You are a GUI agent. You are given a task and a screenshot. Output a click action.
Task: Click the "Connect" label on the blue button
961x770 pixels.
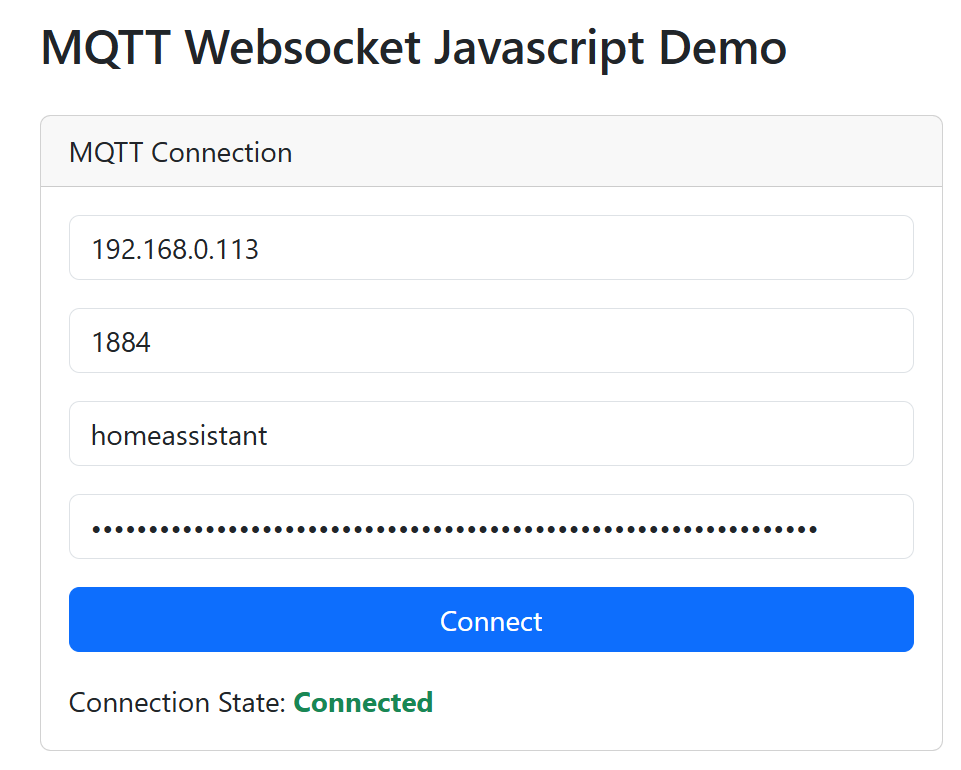point(491,621)
